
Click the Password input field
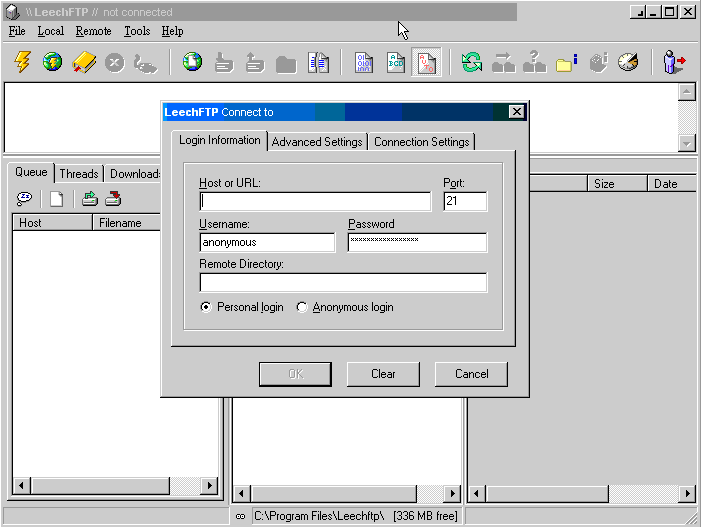[x=417, y=242]
